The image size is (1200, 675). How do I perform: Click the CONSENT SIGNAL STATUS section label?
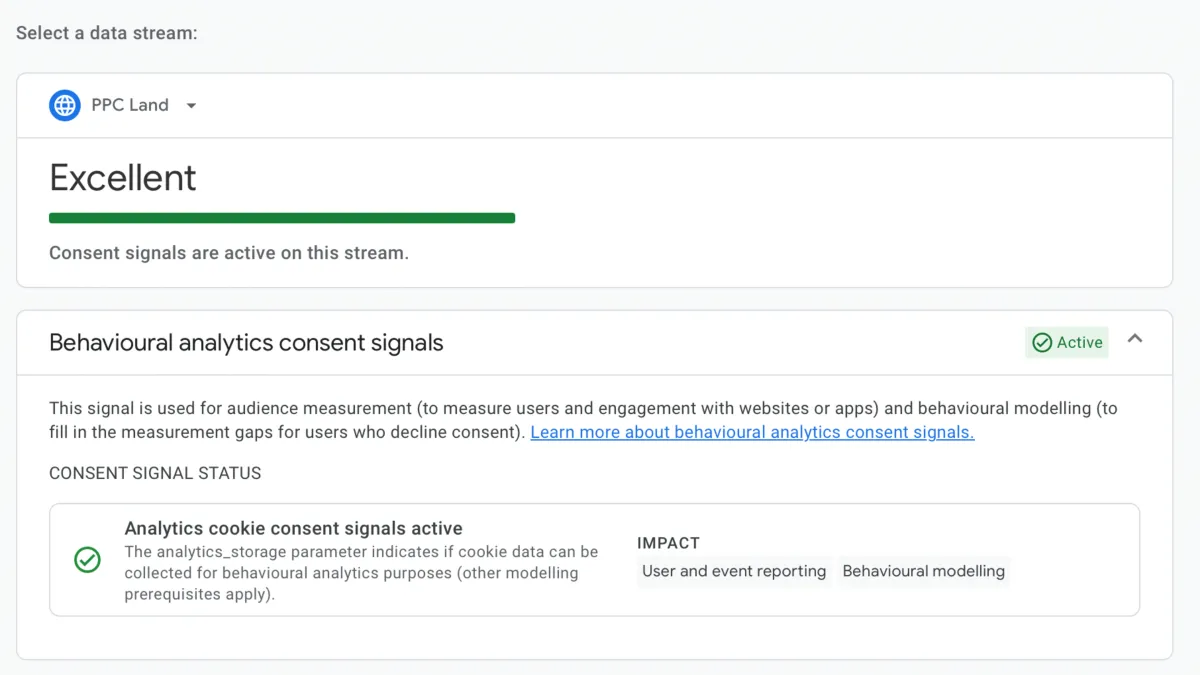point(154,473)
